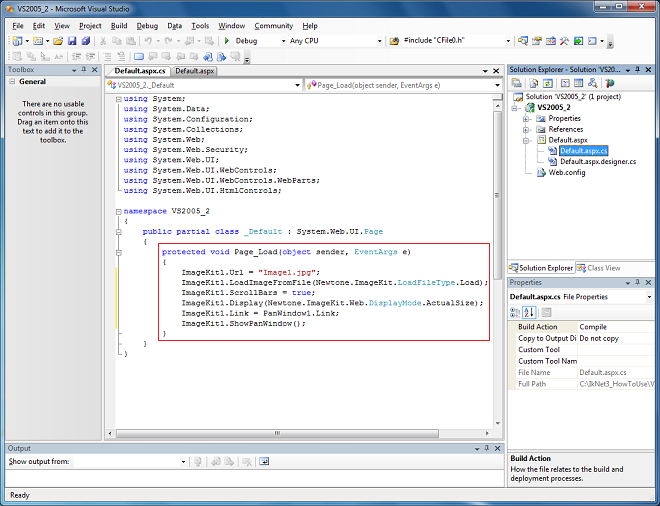
Task: Open the Page_Load member dropdown
Action: [498, 85]
